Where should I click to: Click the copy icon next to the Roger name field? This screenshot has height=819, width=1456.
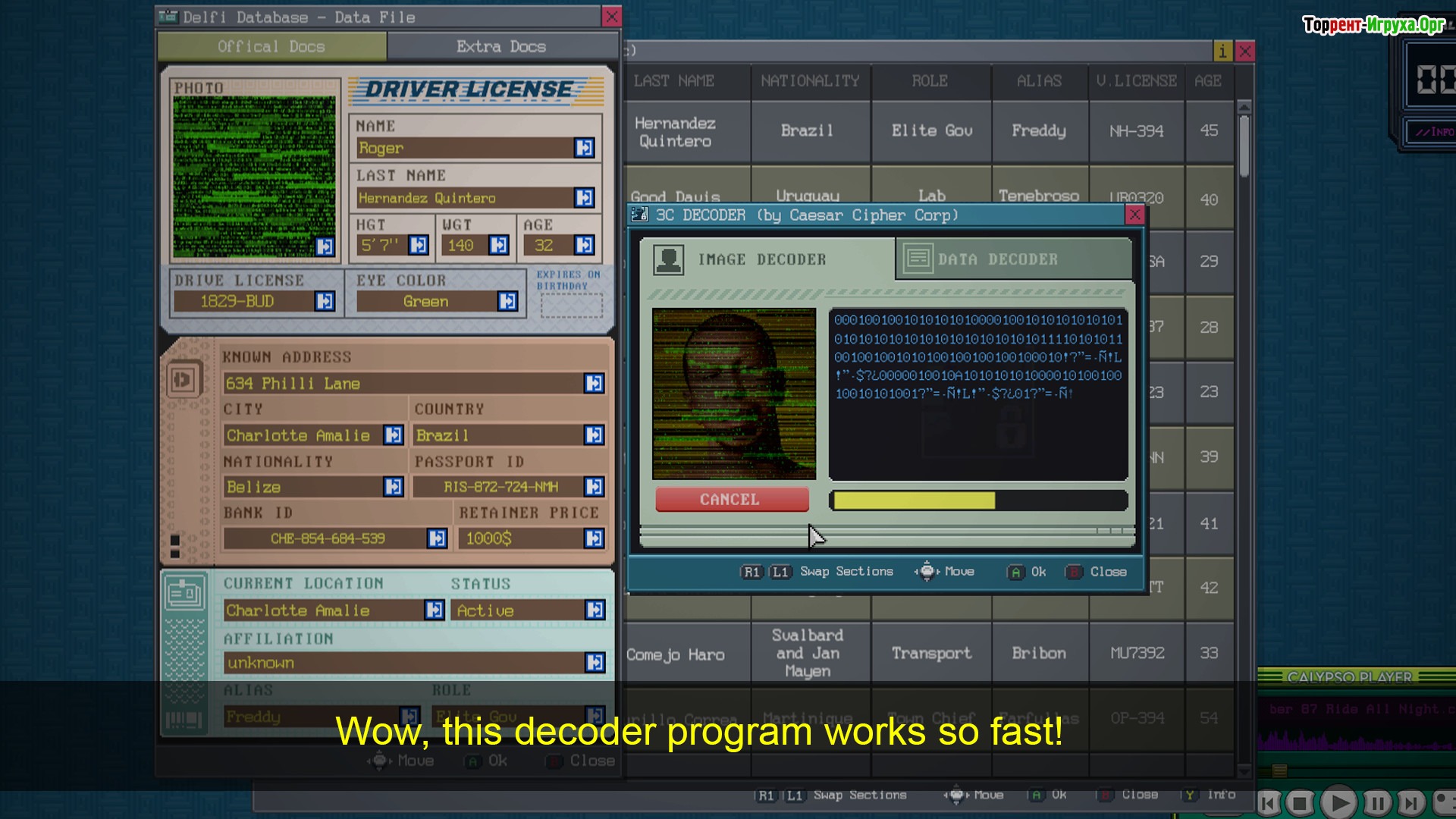(584, 148)
